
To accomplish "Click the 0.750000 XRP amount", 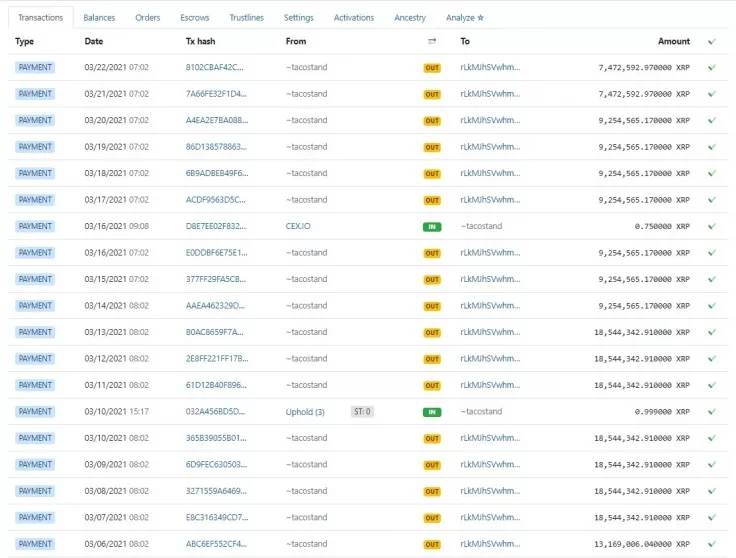I will (x=662, y=226).
